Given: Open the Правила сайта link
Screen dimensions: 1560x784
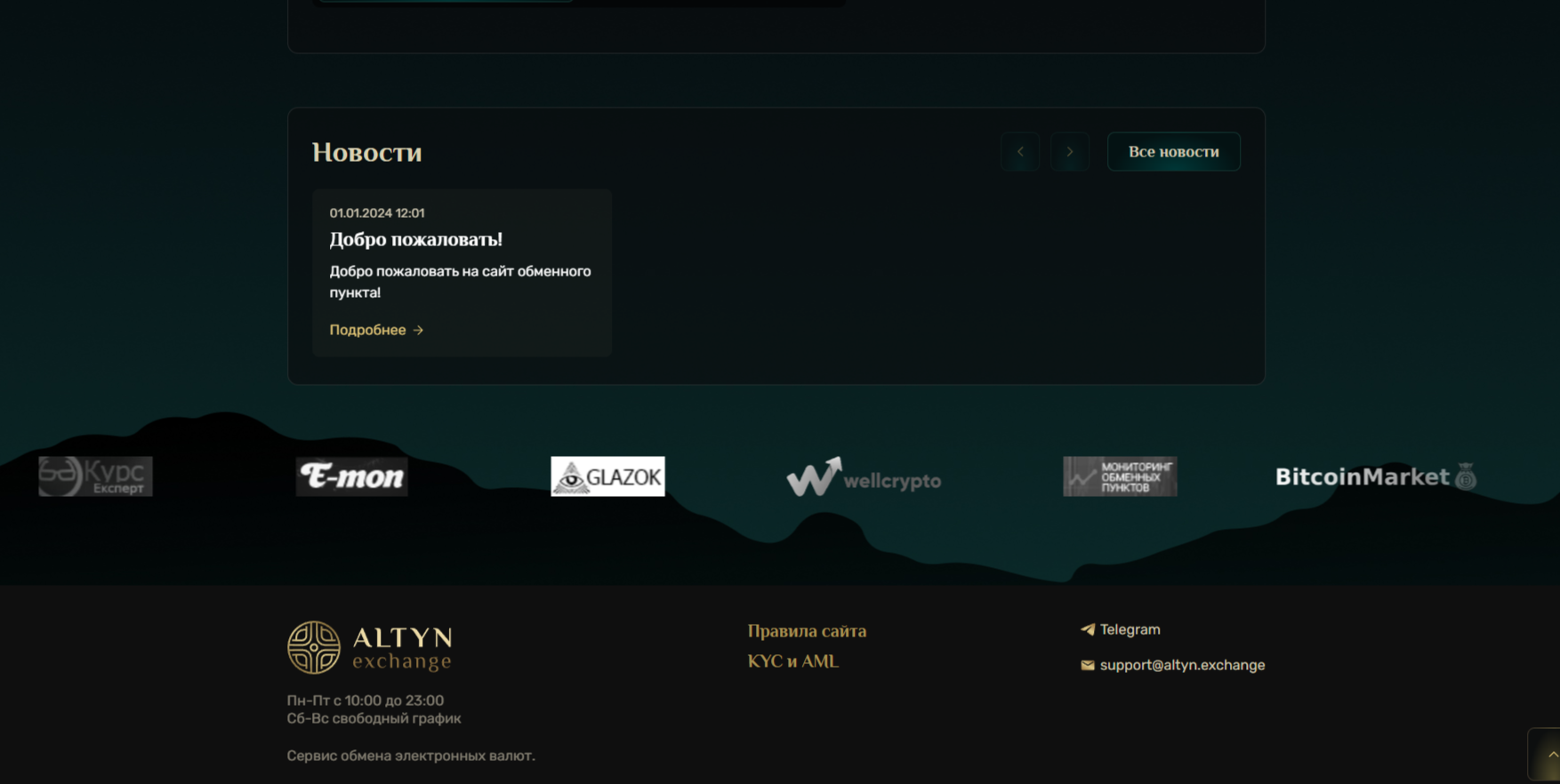Looking at the screenshot, I should click(807, 631).
